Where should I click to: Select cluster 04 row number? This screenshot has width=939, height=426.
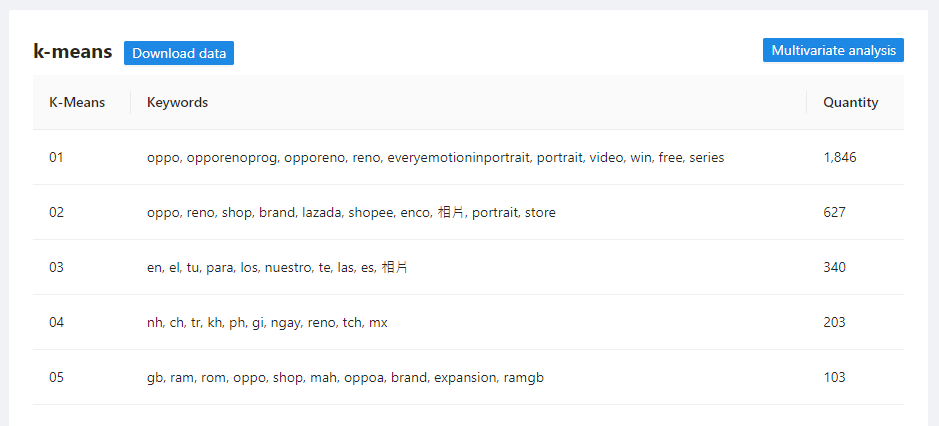click(56, 322)
